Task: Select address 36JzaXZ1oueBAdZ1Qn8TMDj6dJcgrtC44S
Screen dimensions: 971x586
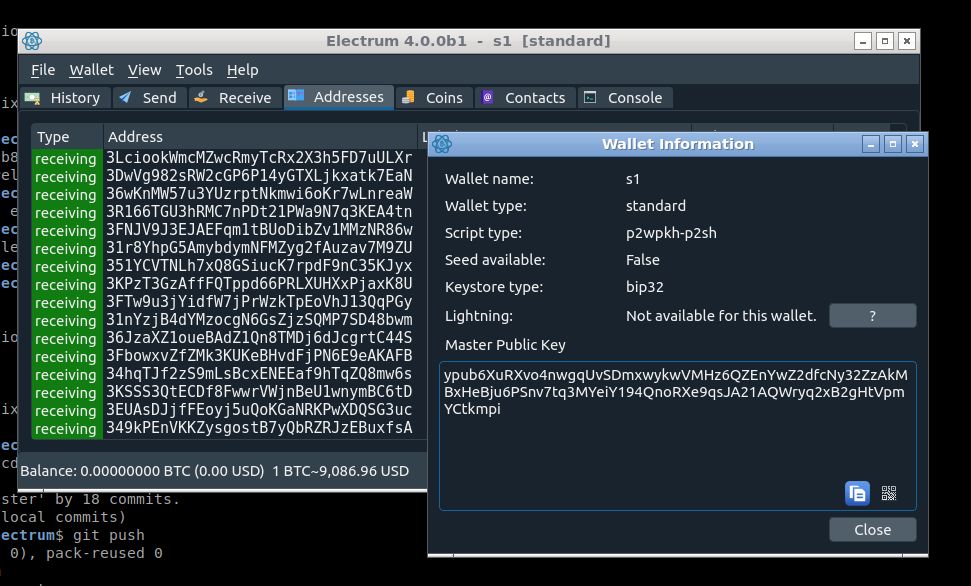Action: click(259, 338)
